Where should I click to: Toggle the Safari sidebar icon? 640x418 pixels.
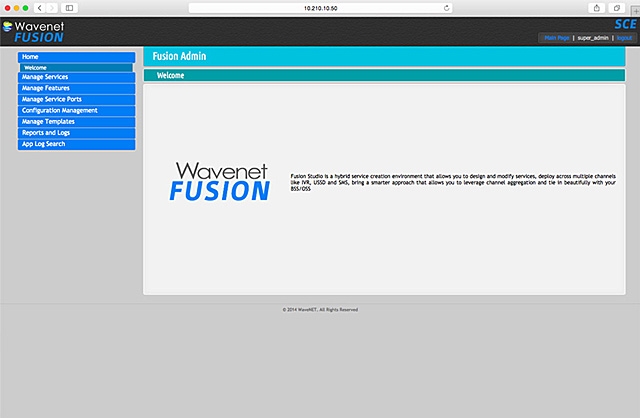tap(70, 7)
